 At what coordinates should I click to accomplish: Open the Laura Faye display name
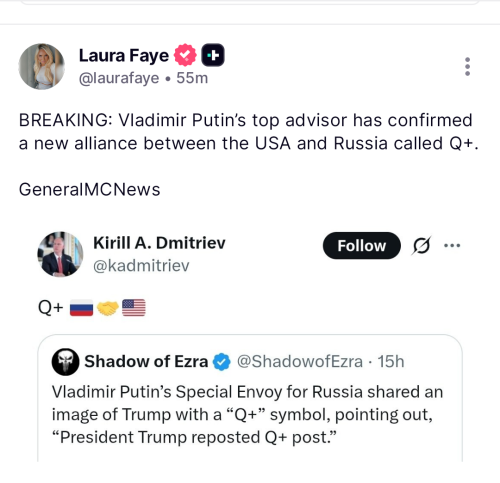pos(124,56)
